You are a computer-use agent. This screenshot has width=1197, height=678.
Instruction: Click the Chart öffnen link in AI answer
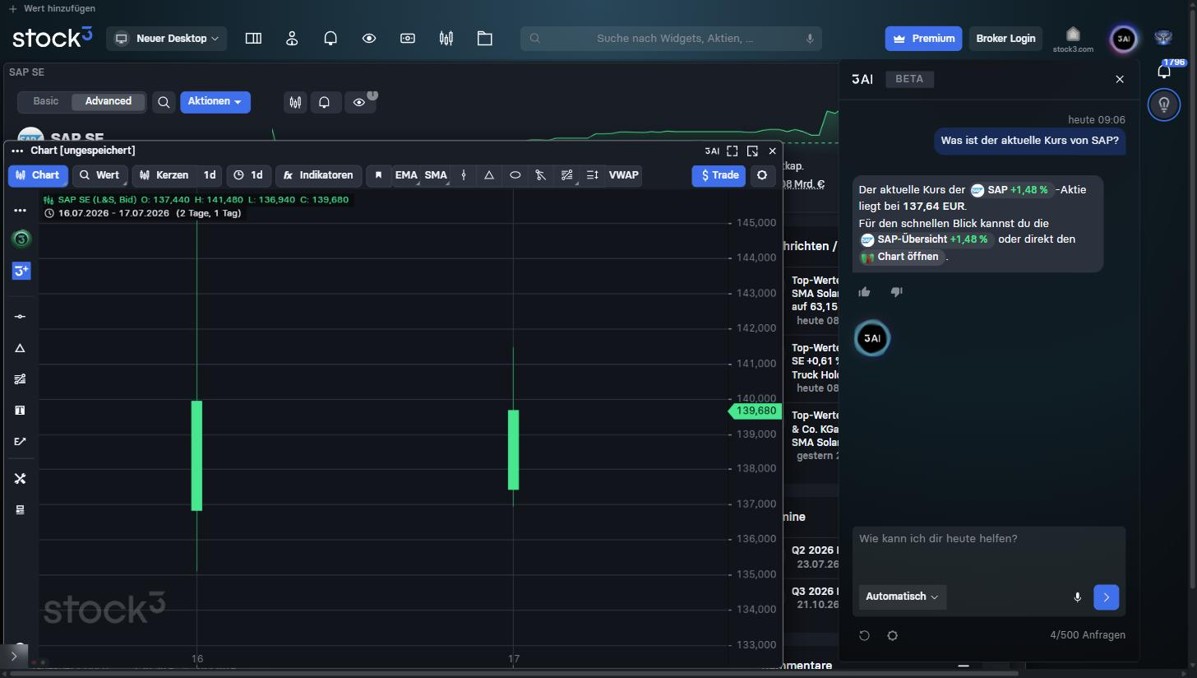tap(901, 257)
